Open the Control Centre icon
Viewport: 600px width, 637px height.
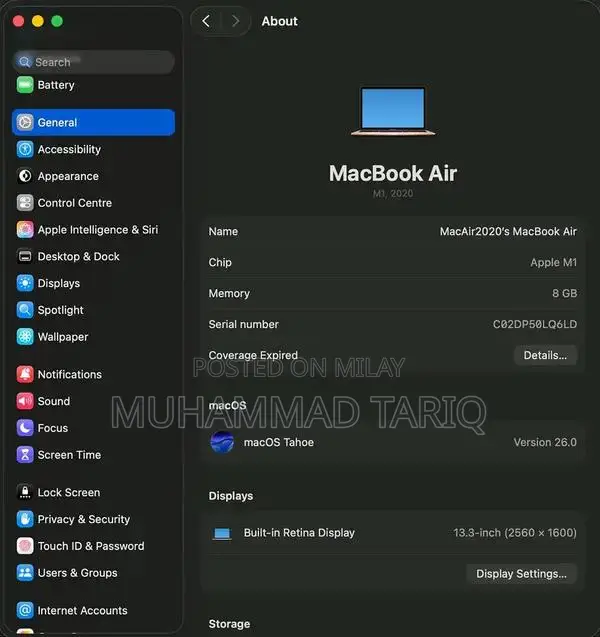click(x=25, y=203)
